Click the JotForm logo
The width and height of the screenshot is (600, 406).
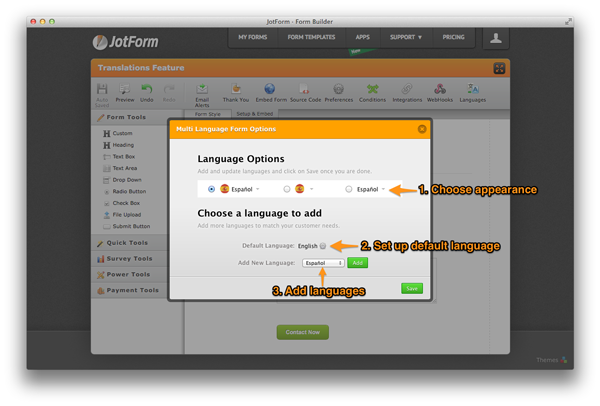126,42
